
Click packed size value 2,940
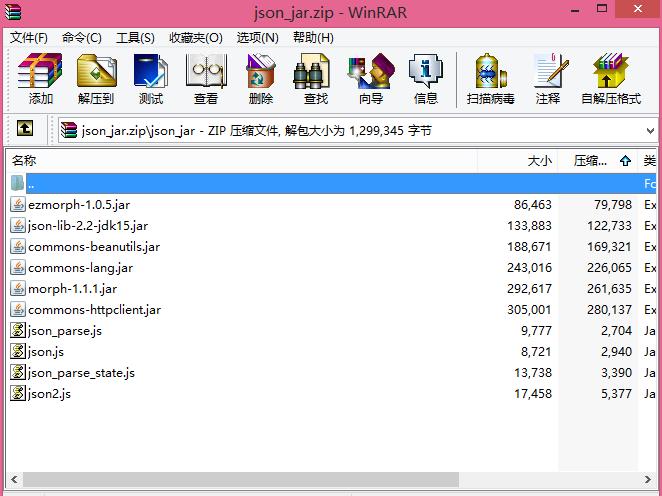coord(616,352)
